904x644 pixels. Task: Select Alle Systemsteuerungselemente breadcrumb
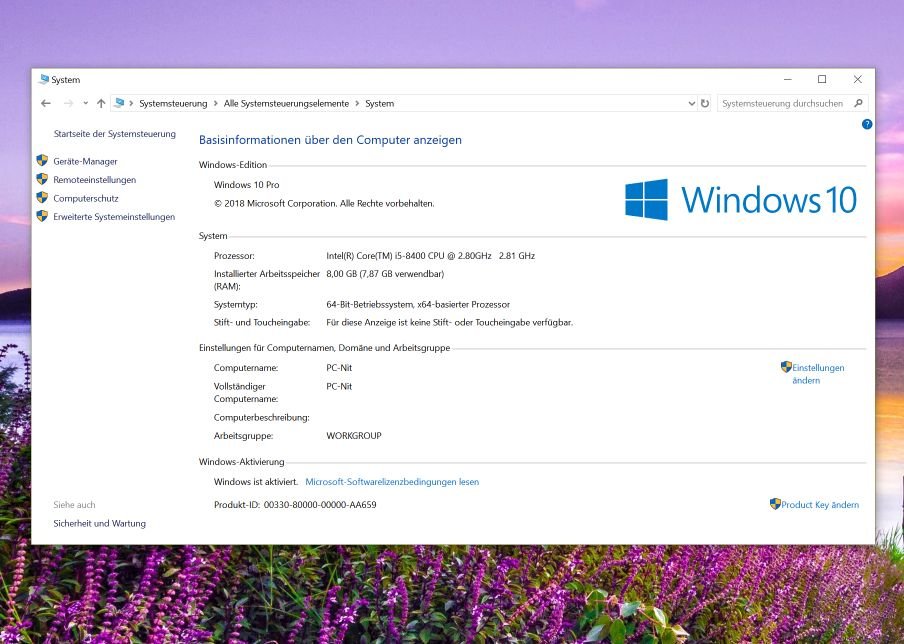tap(286, 103)
